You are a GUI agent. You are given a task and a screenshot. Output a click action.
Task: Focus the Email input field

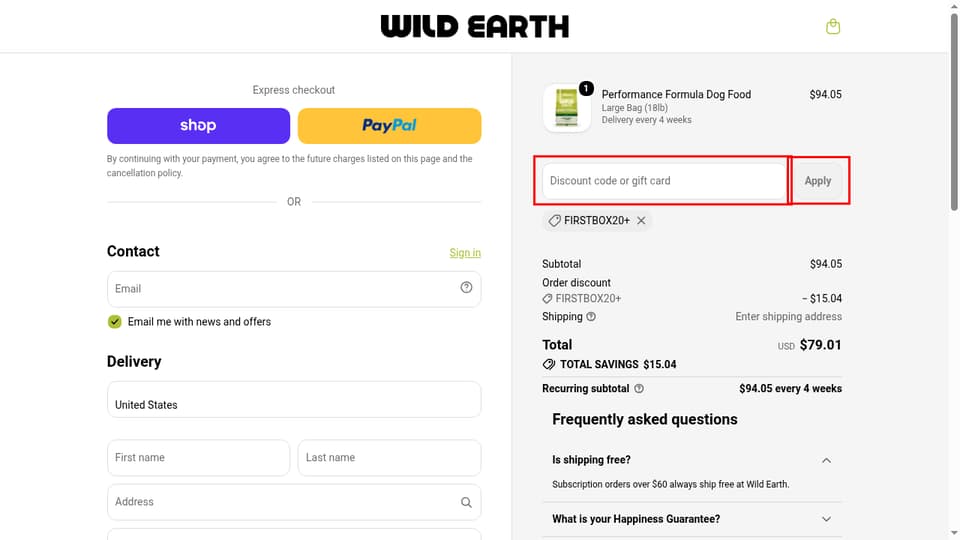(294, 289)
